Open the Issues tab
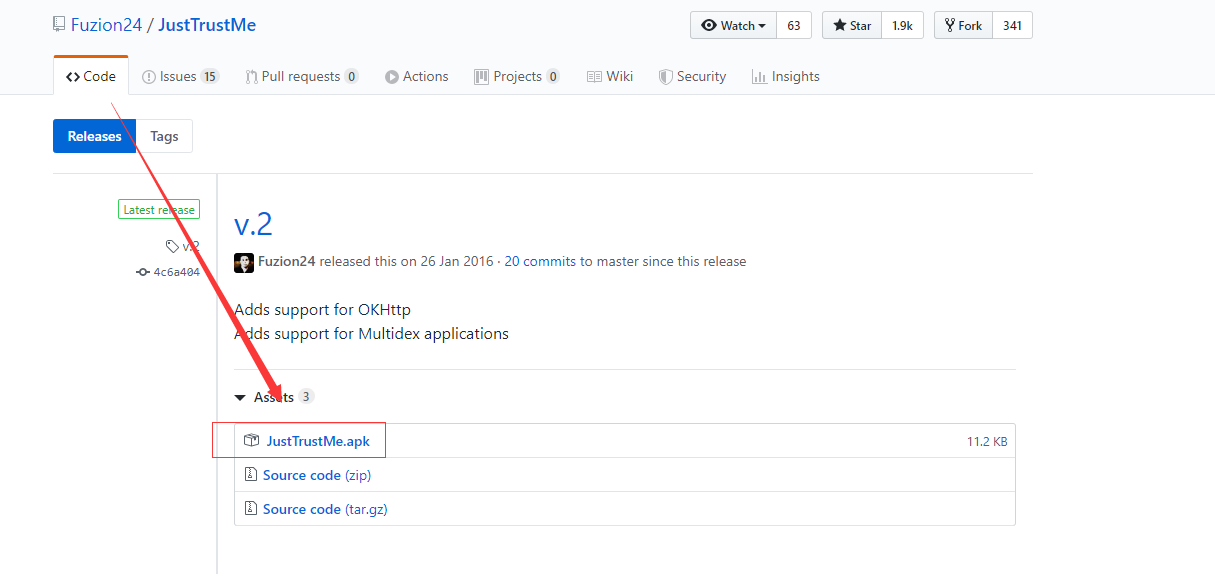 coord(180,76)
